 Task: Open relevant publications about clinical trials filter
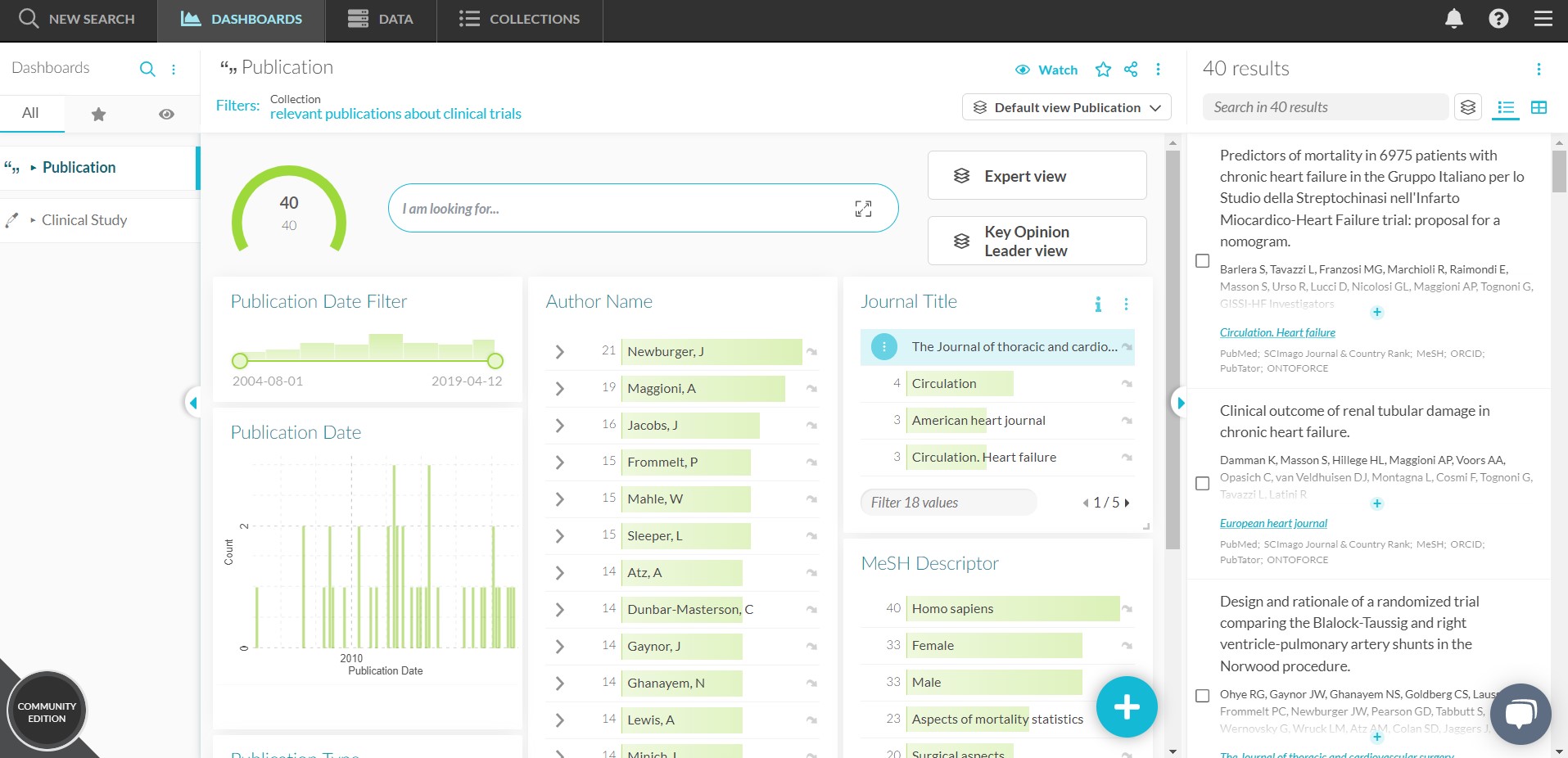395,114
